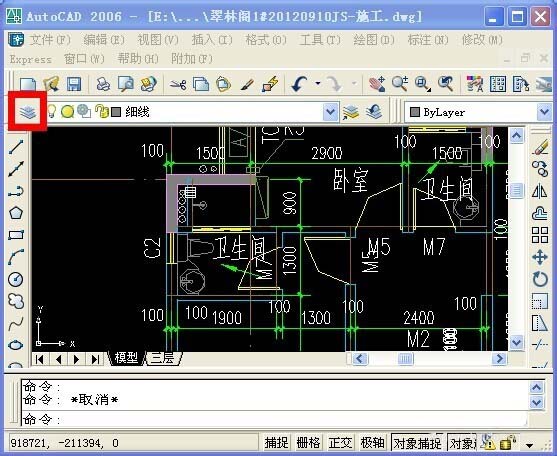
Task: Toggle 极轴 polar tracking
Action: point(372,443)
